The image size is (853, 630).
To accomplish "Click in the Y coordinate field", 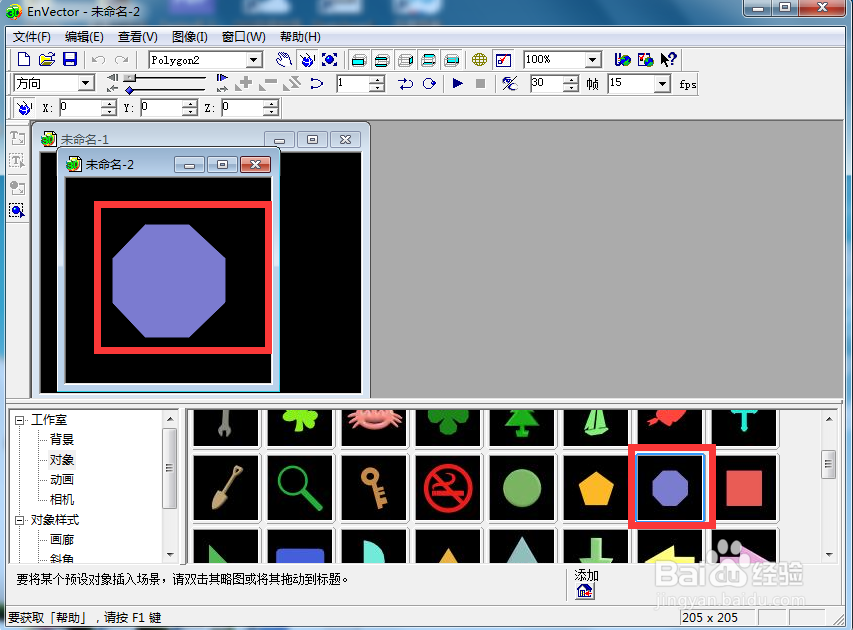I will (160, 108).
